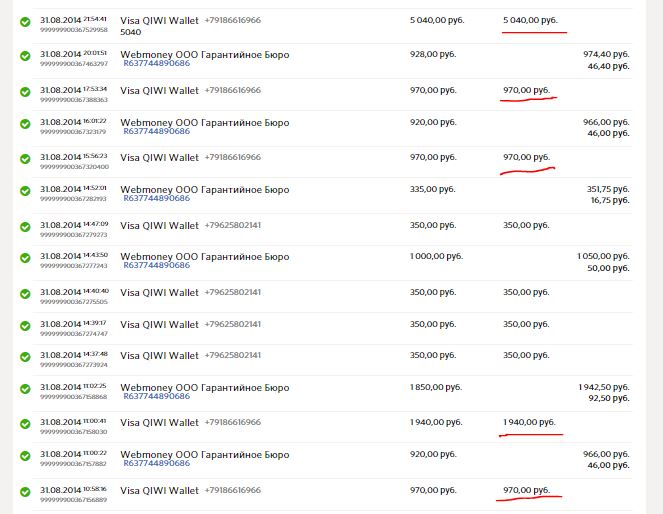663x514 pixels.
Task: Follow the R637744890686 link under the 1 850,00 руб. payment
Action: [156, 396]
